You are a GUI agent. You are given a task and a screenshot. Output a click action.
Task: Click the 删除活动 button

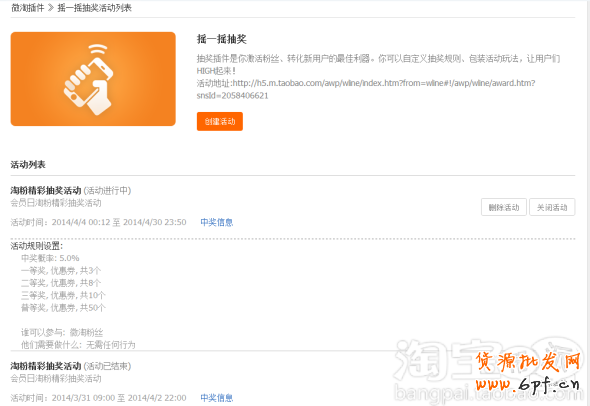[504, 207]
